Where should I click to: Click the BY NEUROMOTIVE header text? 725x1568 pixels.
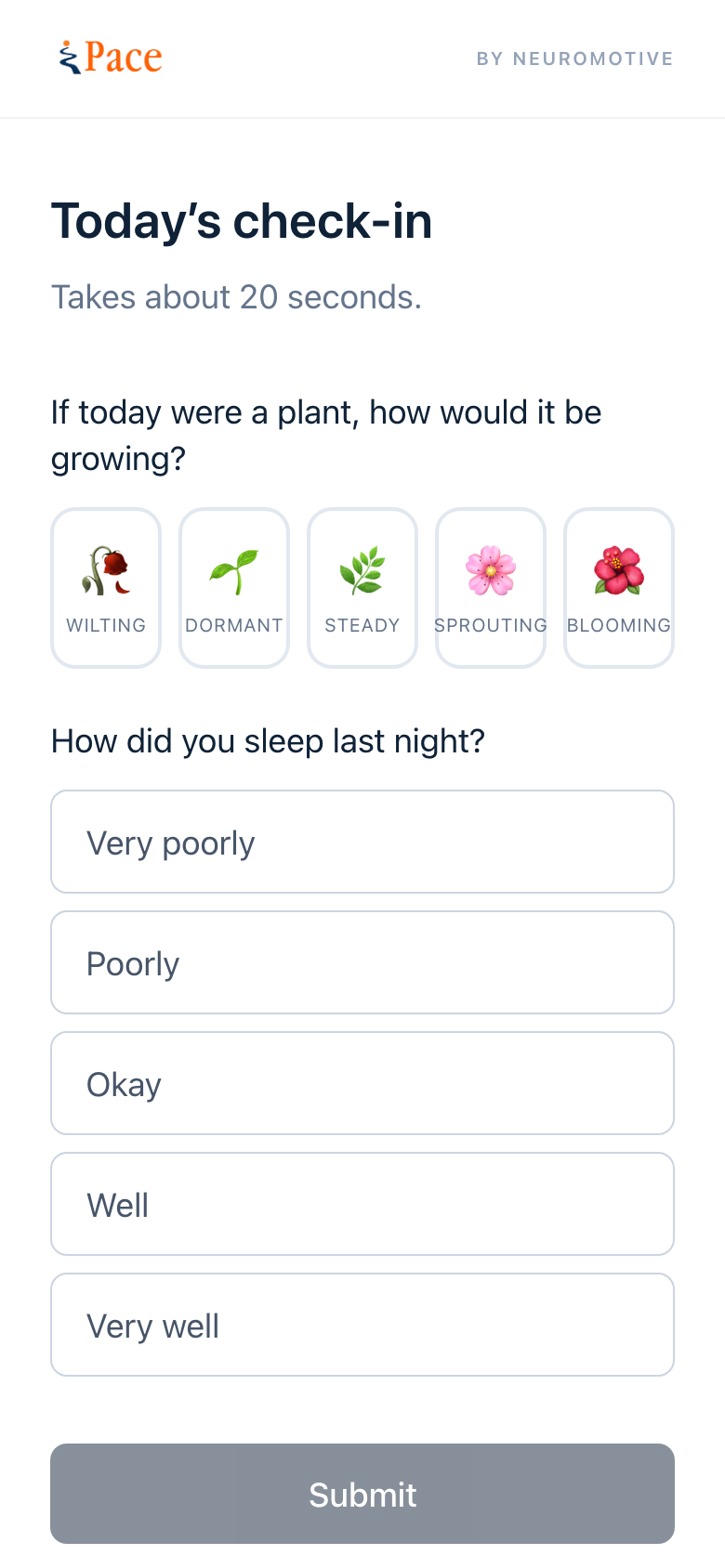coord(574,59)
